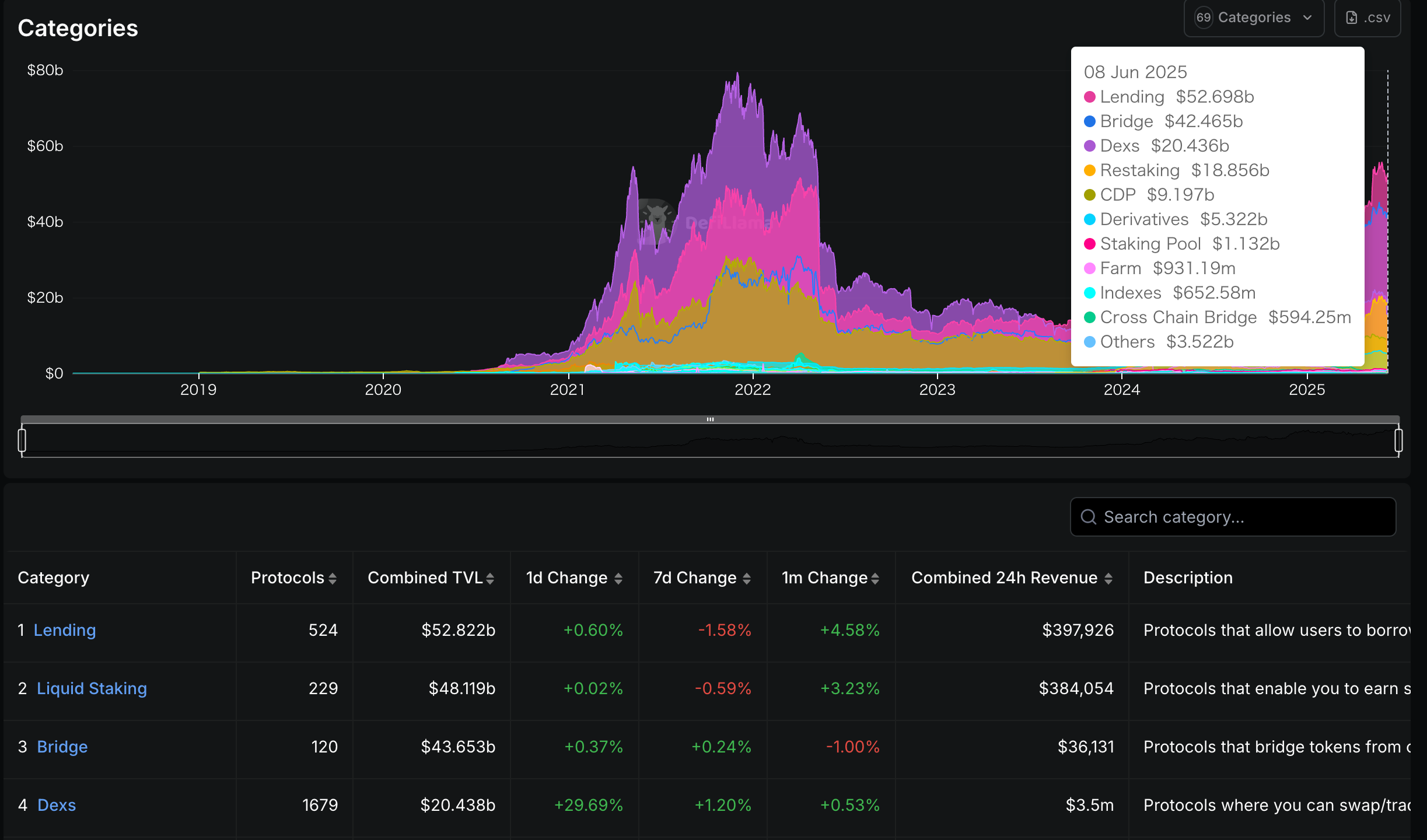This screenshot has width=1427, height=840.
Task: Click the Description column header
Action: pos(1187,578)
